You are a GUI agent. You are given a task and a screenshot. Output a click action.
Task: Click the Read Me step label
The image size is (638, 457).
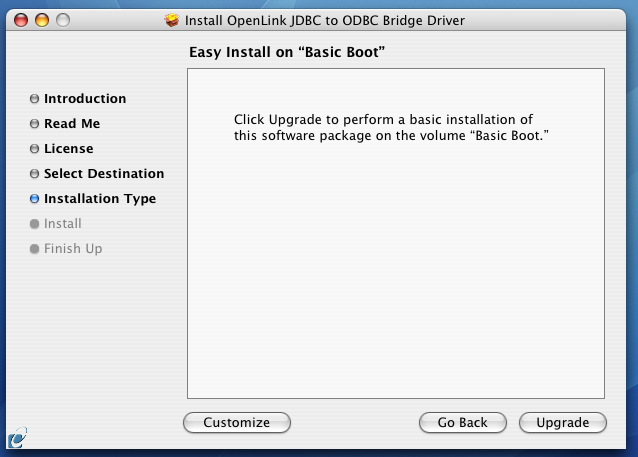(72, 123)
